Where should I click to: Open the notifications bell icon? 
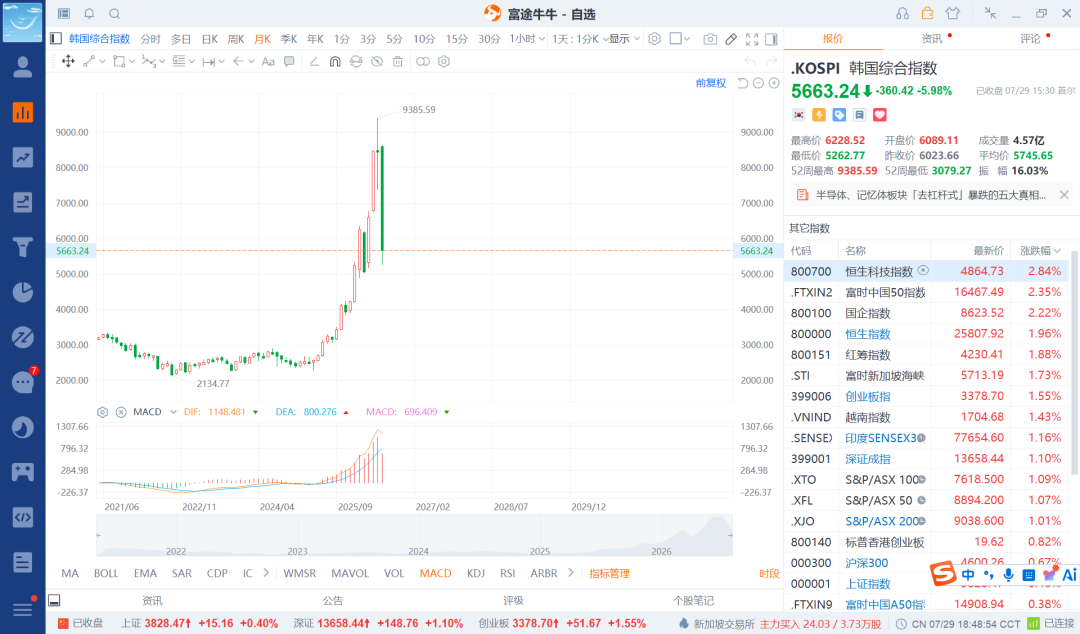(x=90, y=14)
